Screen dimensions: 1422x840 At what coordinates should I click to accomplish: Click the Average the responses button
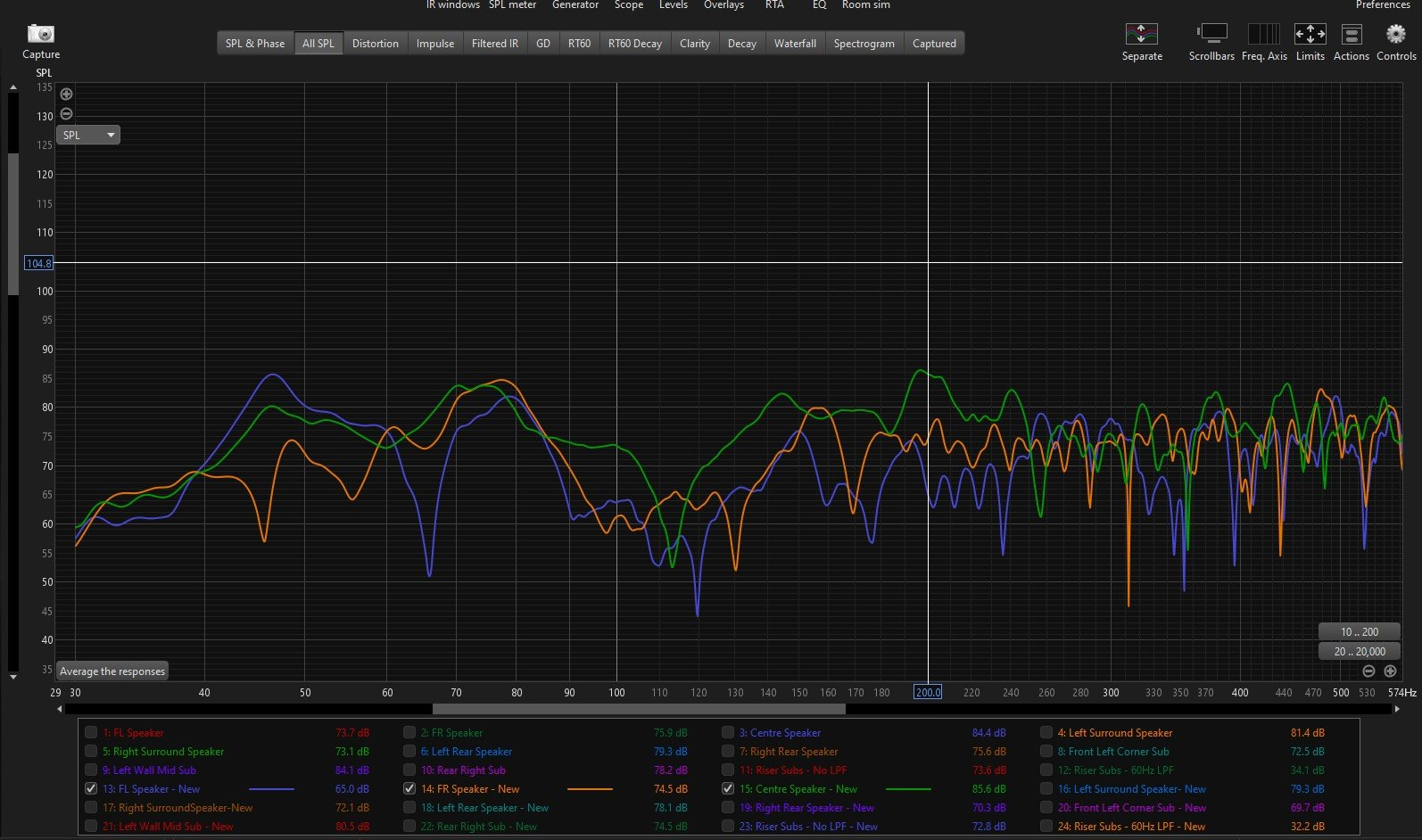112,671
